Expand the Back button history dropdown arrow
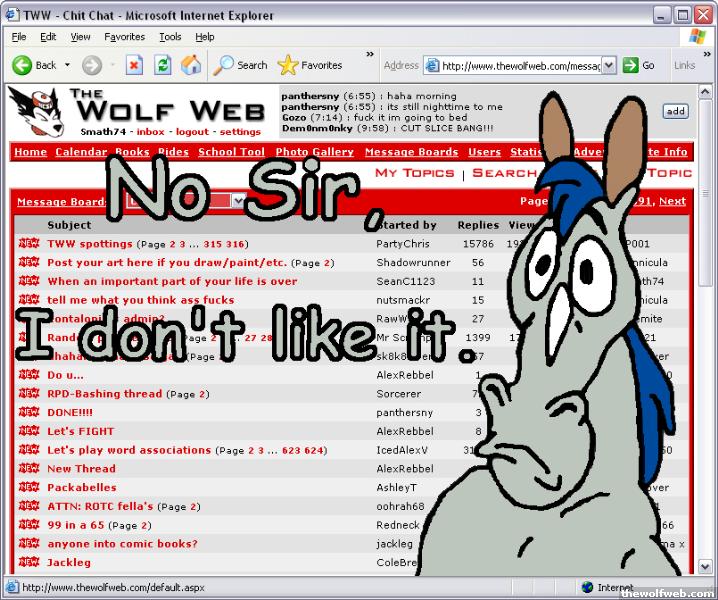718x600 pixels. tap(68, 65)
